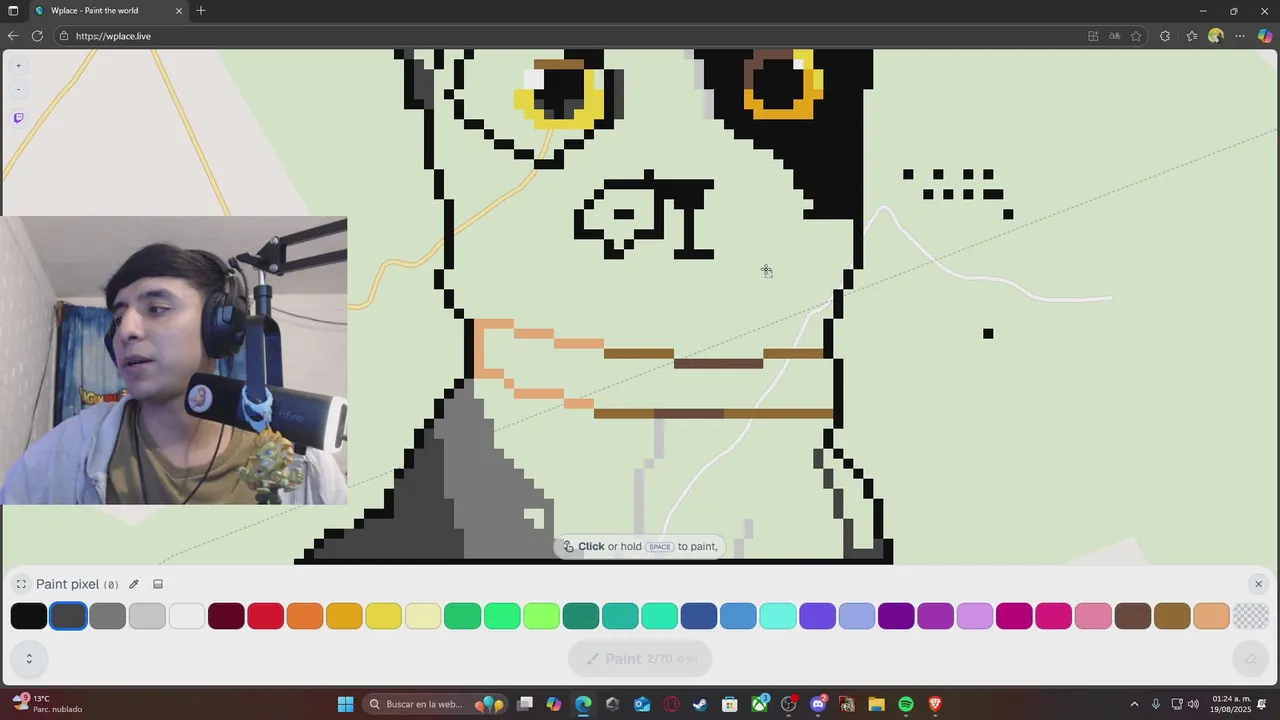1280x720 pixels.
Task: Pick the orange color swatch
Action: click(x=305, y=616)
